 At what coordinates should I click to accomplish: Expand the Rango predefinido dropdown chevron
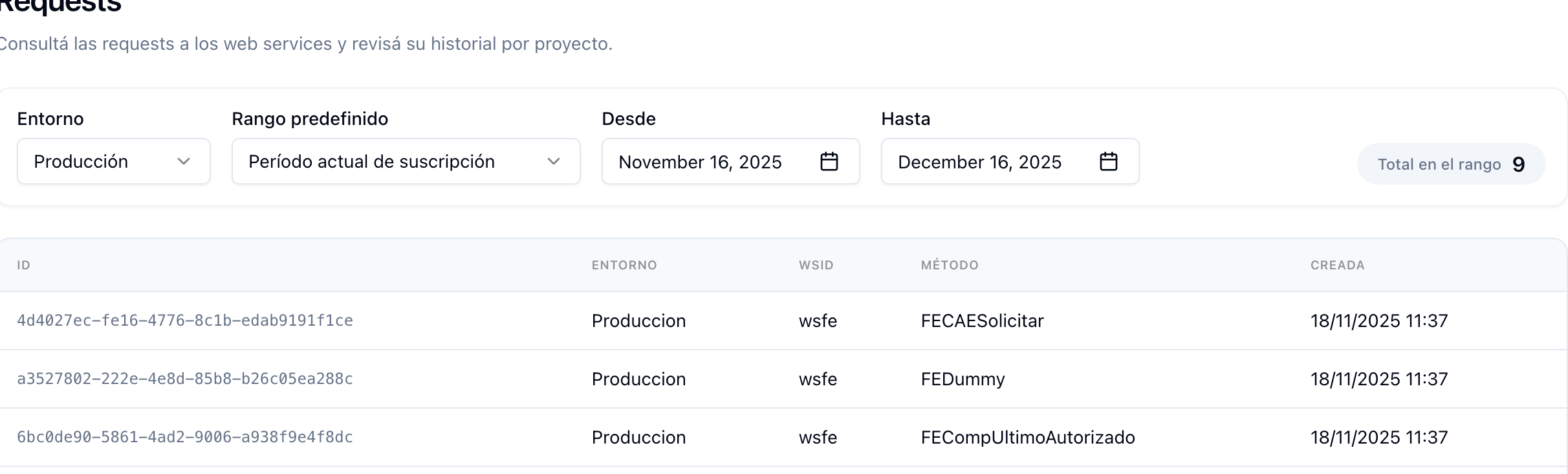click(x=553, y=161)
